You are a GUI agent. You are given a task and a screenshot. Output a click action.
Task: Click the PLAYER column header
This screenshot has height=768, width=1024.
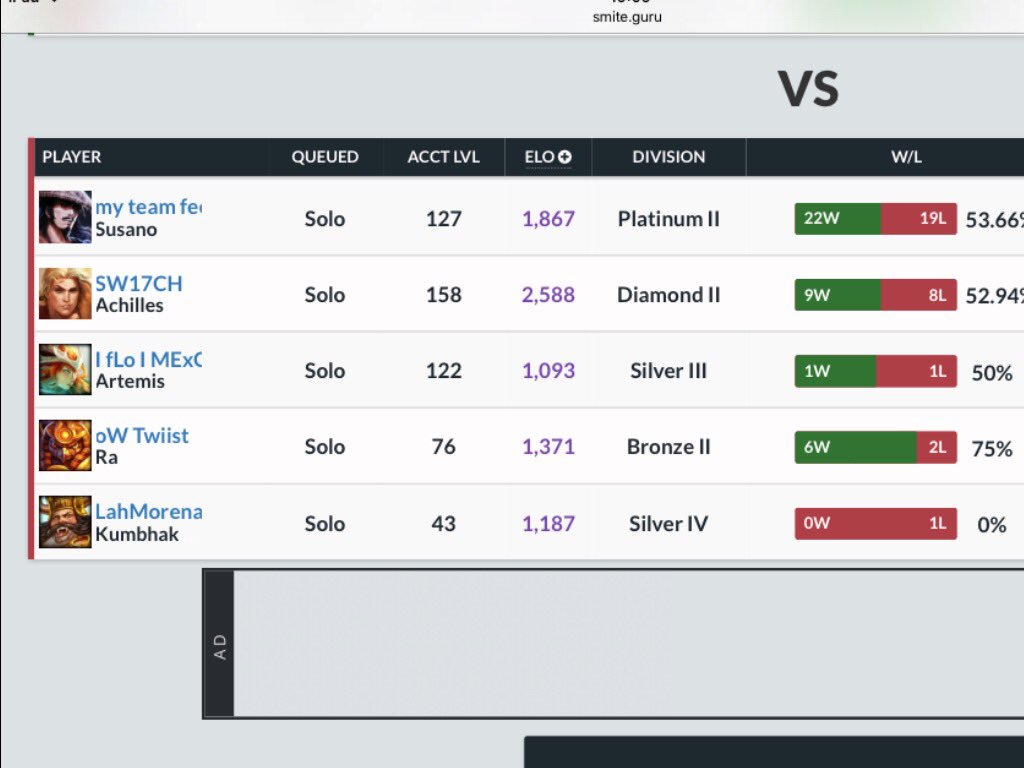coord(72,157)
